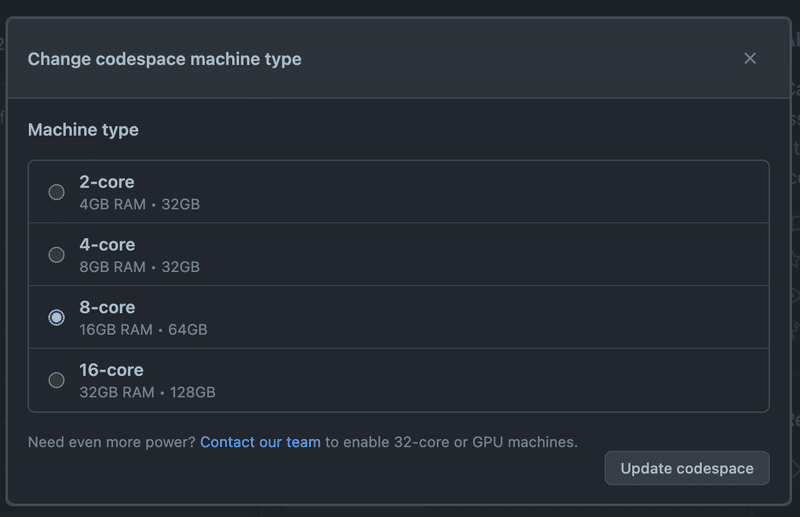Click the 8-core option label
800x517 pixels.
(x=106, y=307)
